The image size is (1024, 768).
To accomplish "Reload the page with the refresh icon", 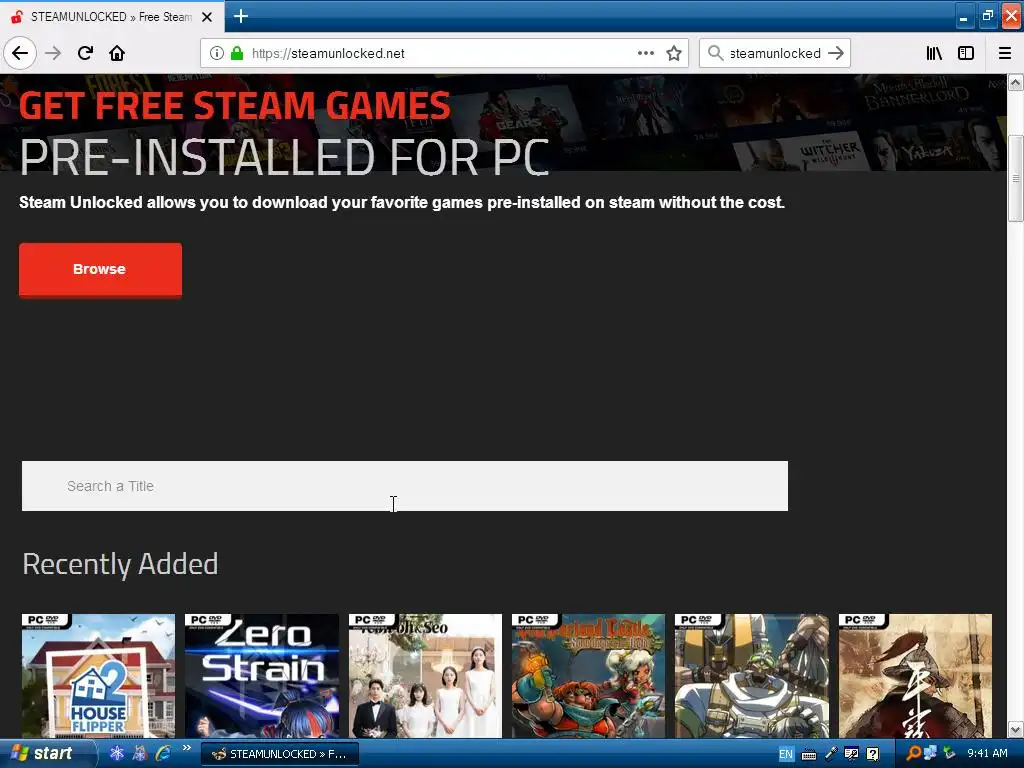I will pos(85,53).
